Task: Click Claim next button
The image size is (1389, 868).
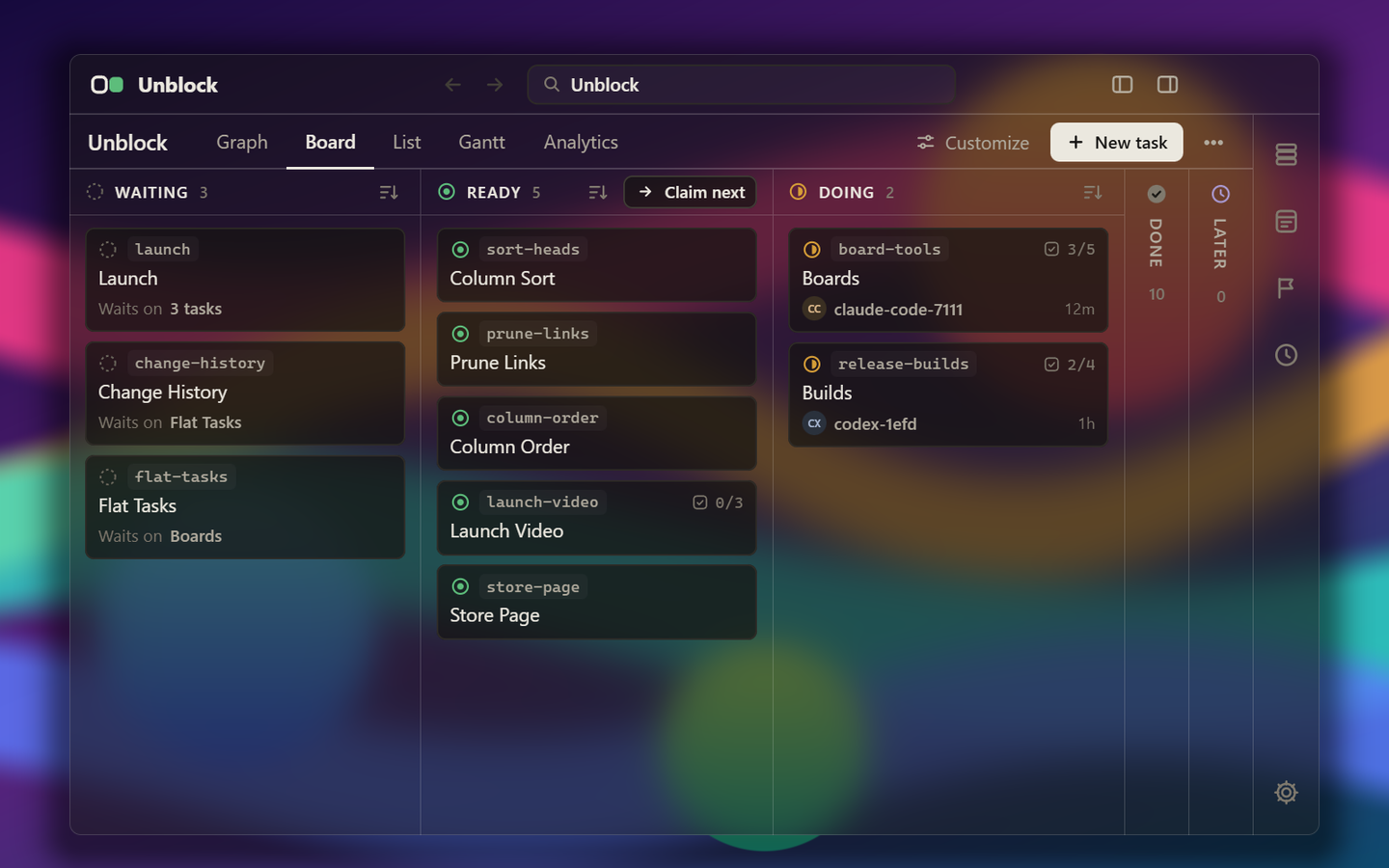Action: 691,192
